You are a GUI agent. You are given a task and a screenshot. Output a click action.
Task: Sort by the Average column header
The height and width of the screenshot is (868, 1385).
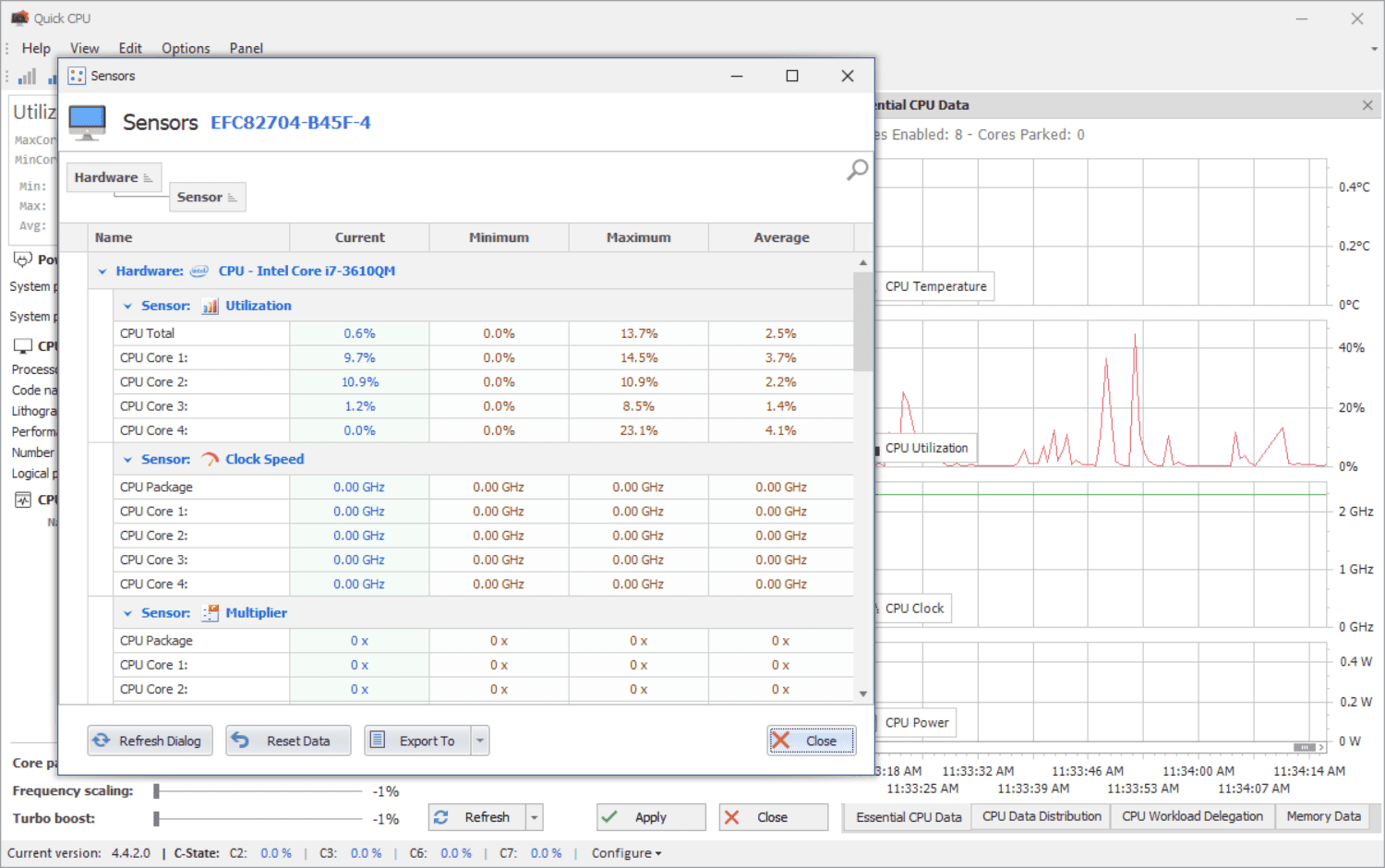coord(781,237)
